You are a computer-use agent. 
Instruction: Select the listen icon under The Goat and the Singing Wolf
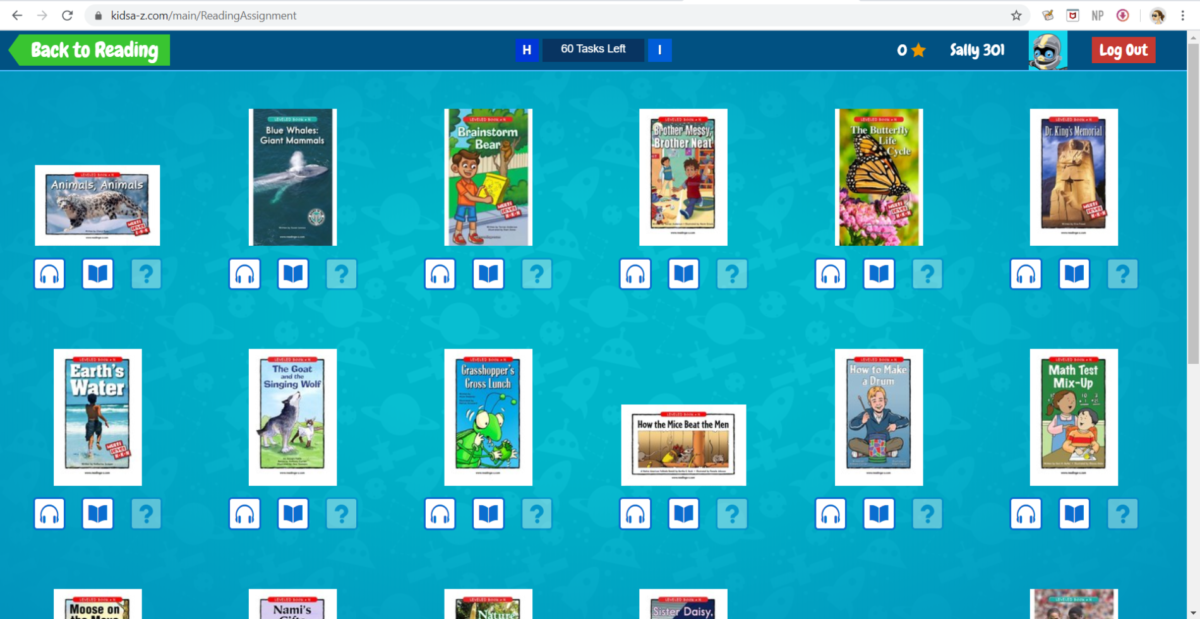pos(244,513)
